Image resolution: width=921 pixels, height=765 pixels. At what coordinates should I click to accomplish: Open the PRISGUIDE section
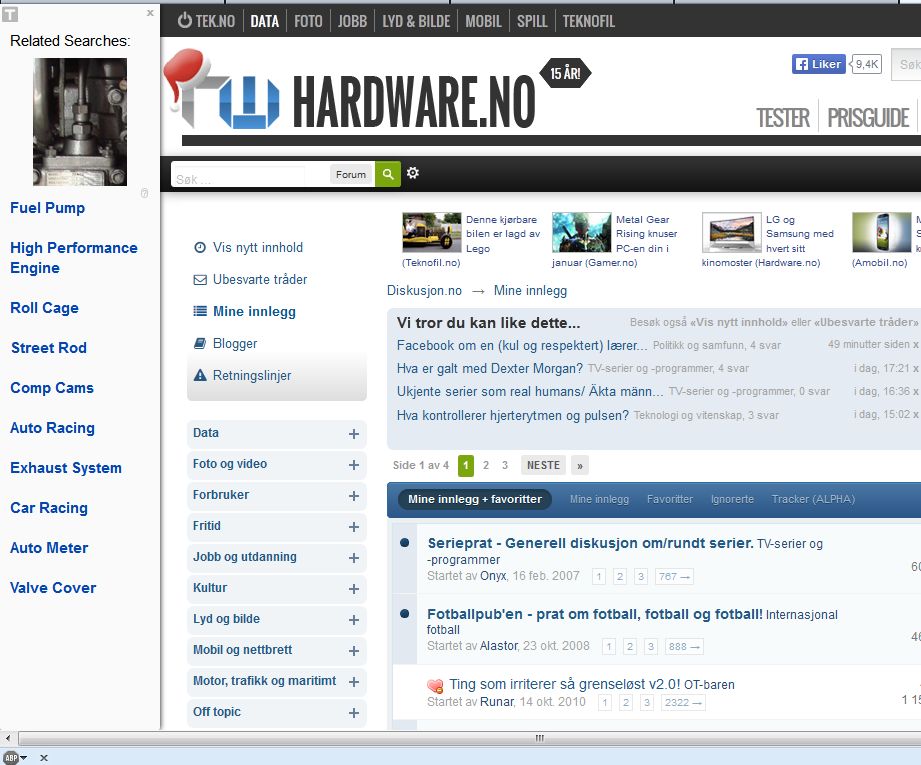(868, 118)
